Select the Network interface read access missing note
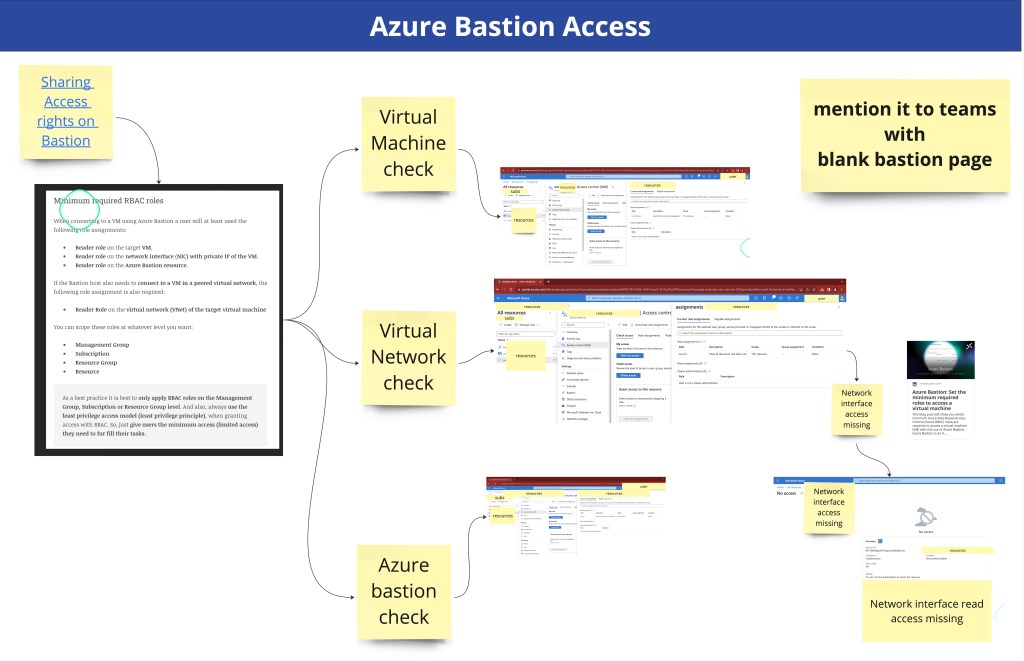 pyautogui.click(x=927, y=611)
